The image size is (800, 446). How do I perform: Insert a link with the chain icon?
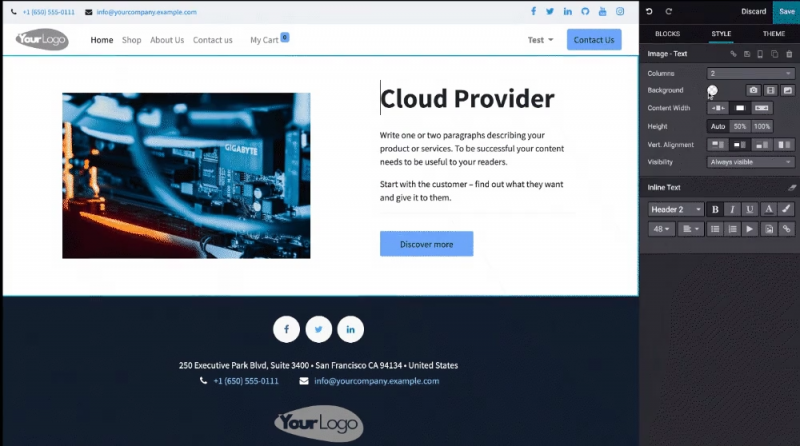point(787,229)
